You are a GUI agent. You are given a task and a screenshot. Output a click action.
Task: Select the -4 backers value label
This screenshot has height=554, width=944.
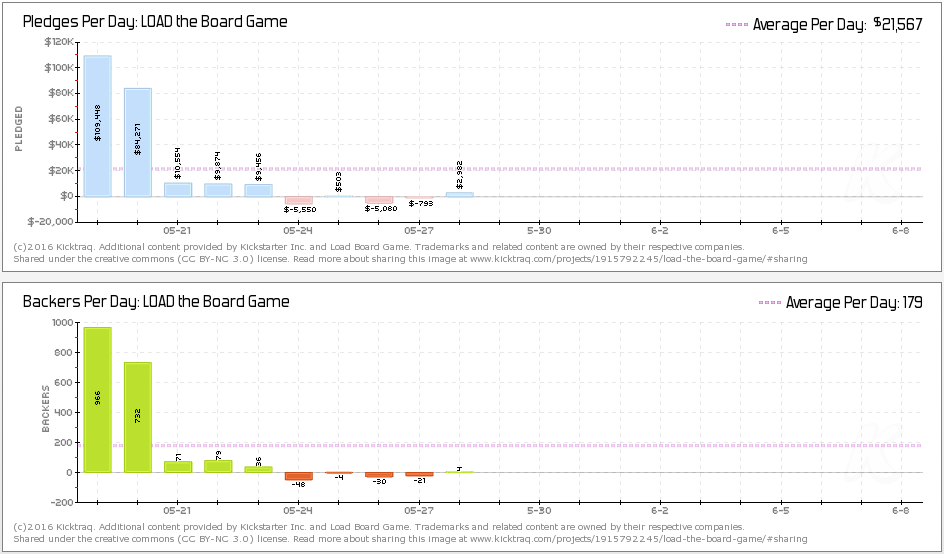339,478
